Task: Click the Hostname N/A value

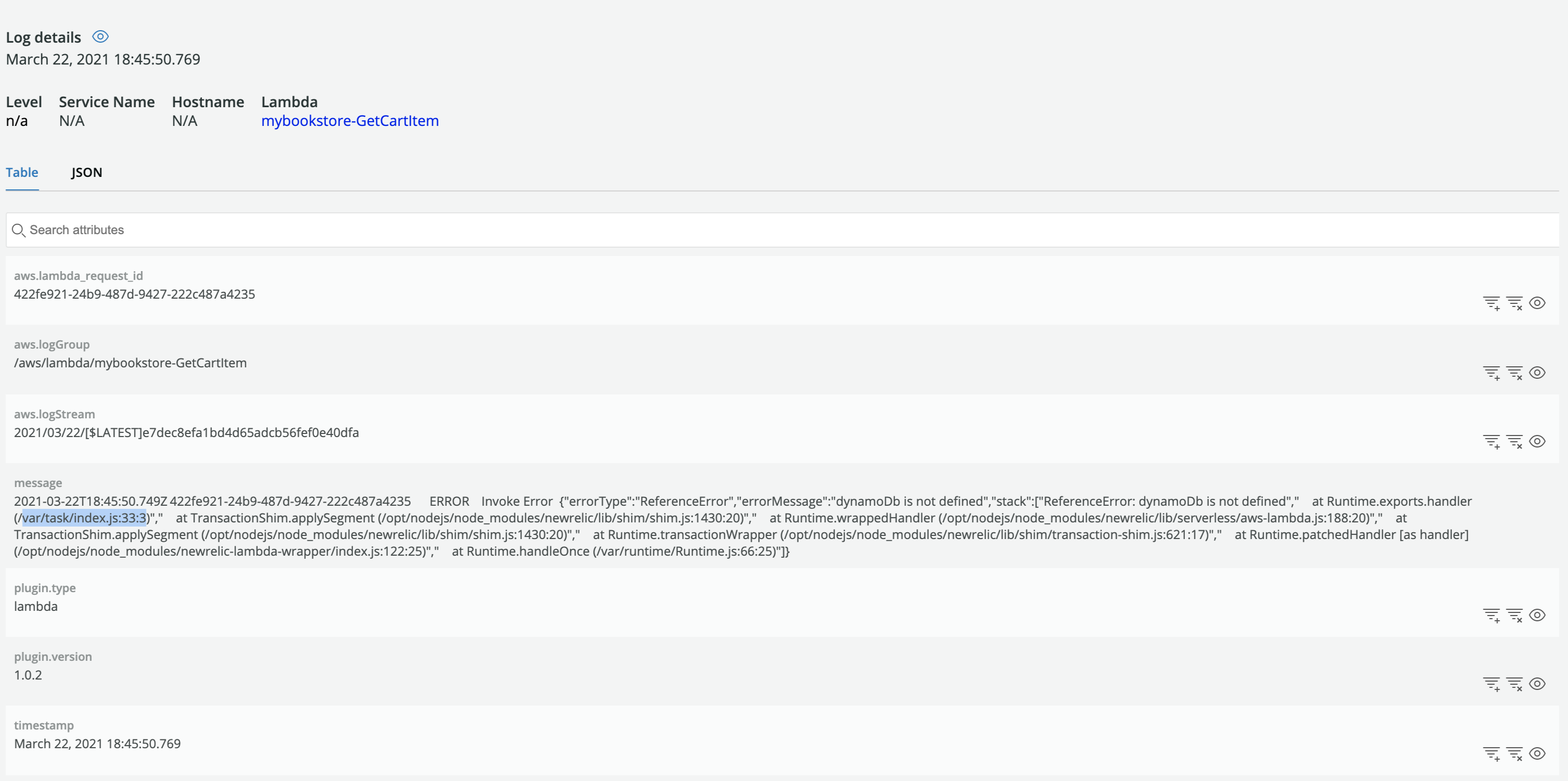Action: (184, 120)
